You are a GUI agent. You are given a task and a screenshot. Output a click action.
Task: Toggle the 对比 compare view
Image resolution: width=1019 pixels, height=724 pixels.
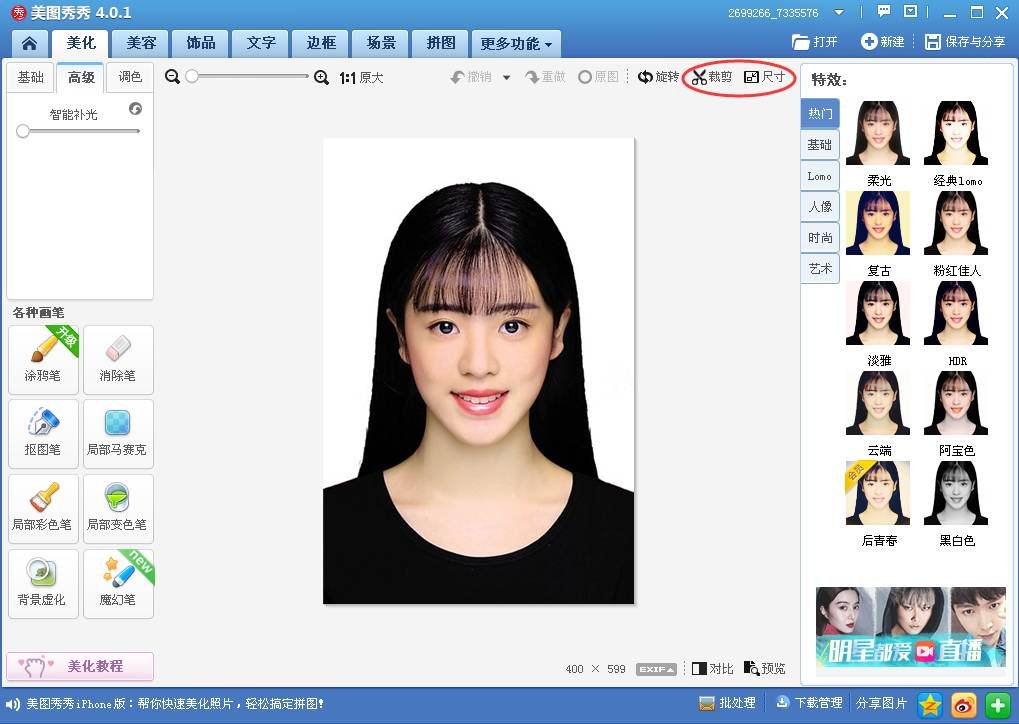(713, 669)
